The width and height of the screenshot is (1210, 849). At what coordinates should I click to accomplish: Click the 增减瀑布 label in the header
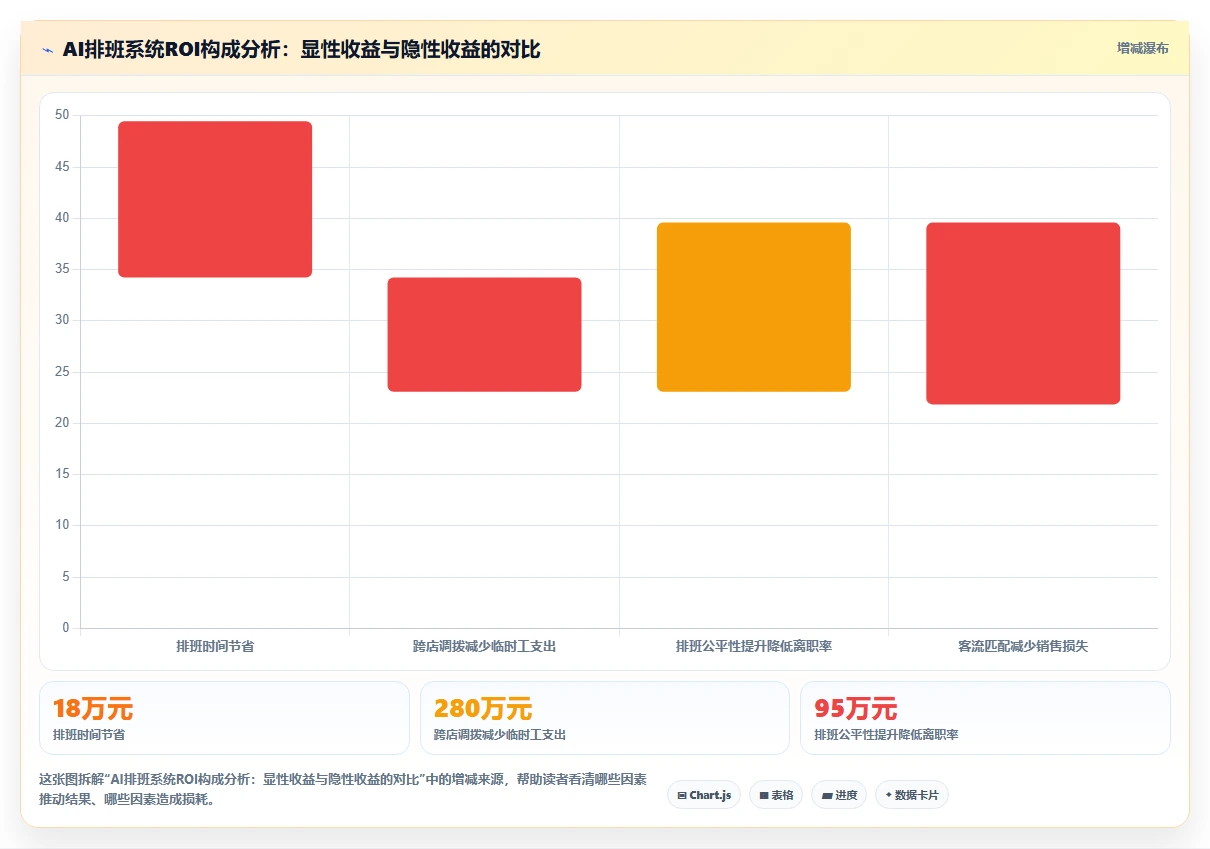1143,49
